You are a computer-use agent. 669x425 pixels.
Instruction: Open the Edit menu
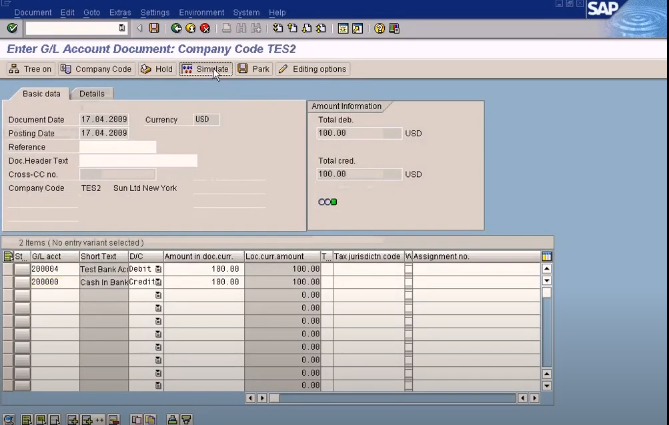tap(67, 12)
